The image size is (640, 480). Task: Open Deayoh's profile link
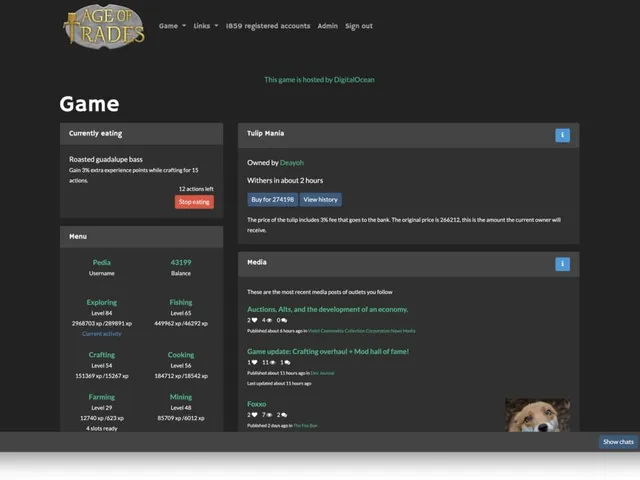[291, 162]
